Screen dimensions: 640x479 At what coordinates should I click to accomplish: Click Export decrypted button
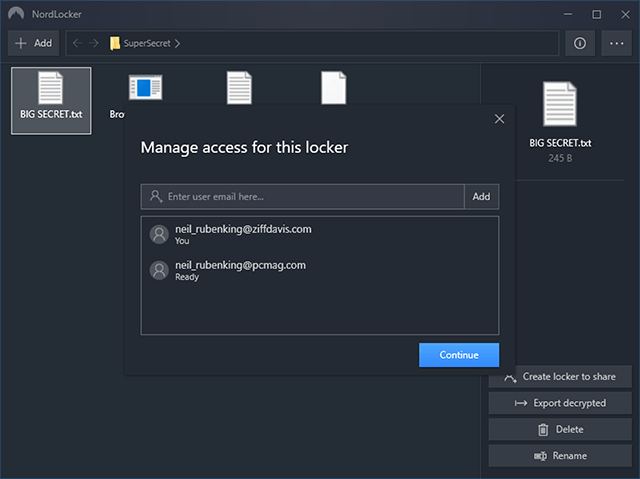click(560, 403)
